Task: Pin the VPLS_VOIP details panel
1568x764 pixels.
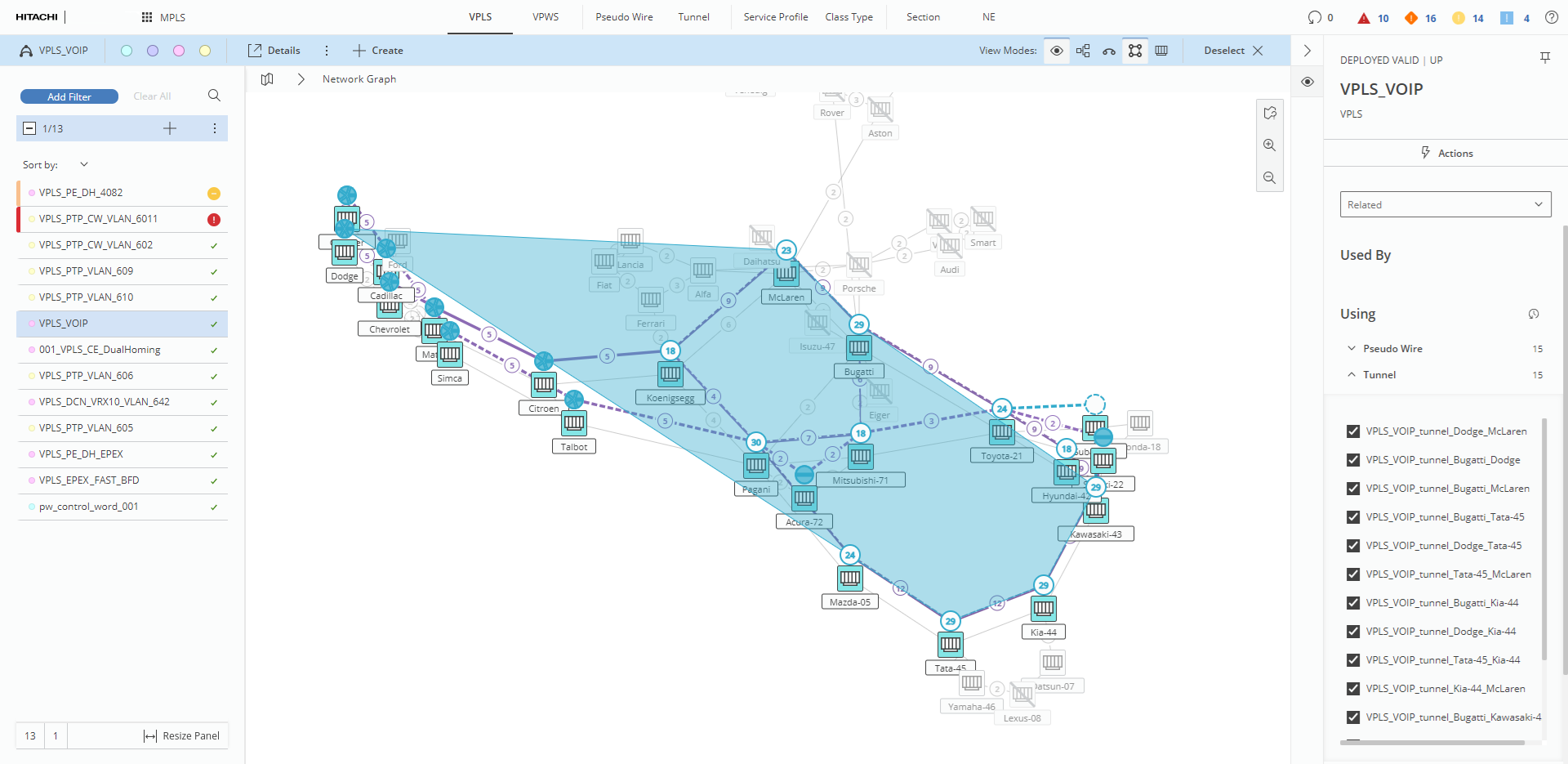Action: click(1544, 58)
